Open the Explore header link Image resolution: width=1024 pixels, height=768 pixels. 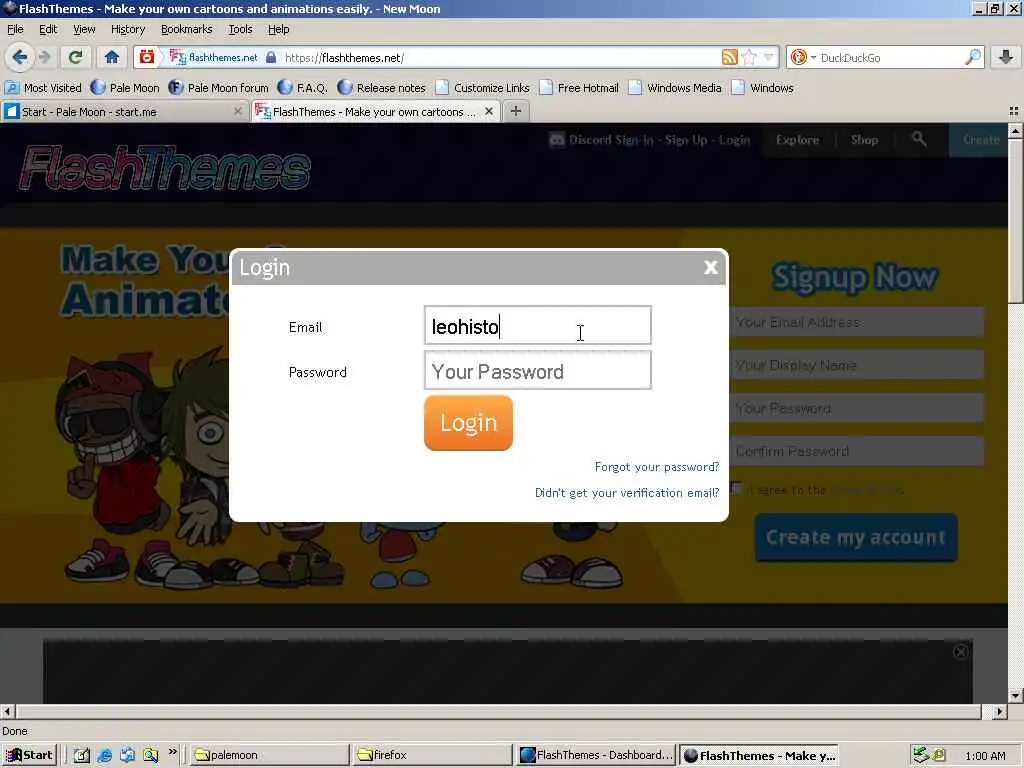click(797, 140)
